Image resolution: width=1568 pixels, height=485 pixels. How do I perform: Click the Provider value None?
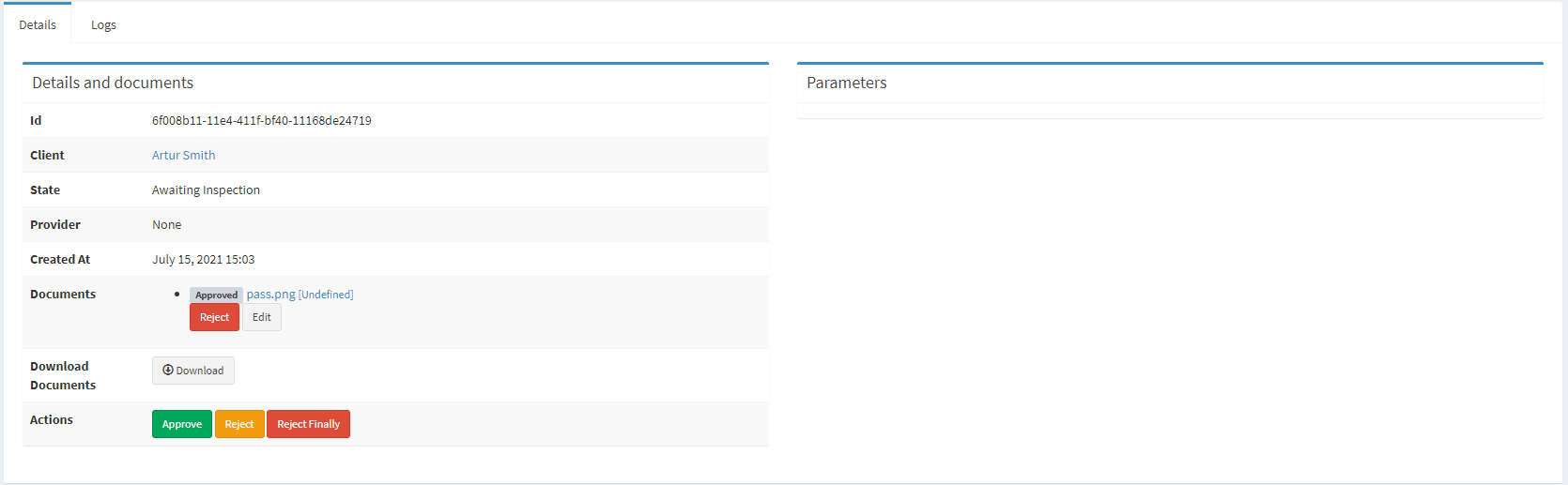coord(166,225)
